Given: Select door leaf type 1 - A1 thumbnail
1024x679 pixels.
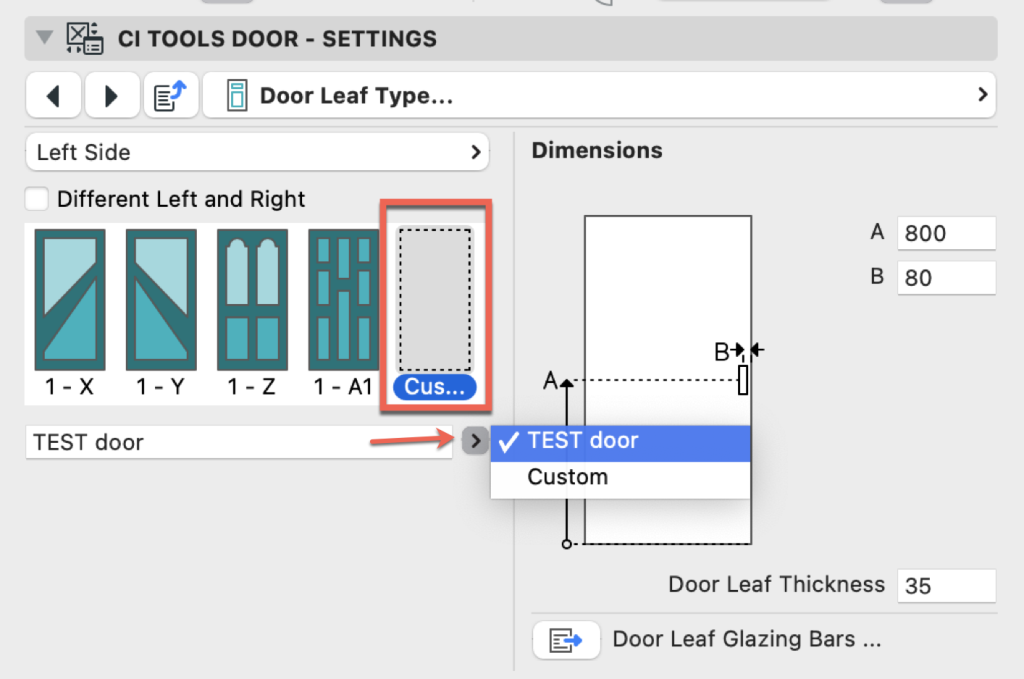Looking at the screenshot, I should click(x=344, y=312).
